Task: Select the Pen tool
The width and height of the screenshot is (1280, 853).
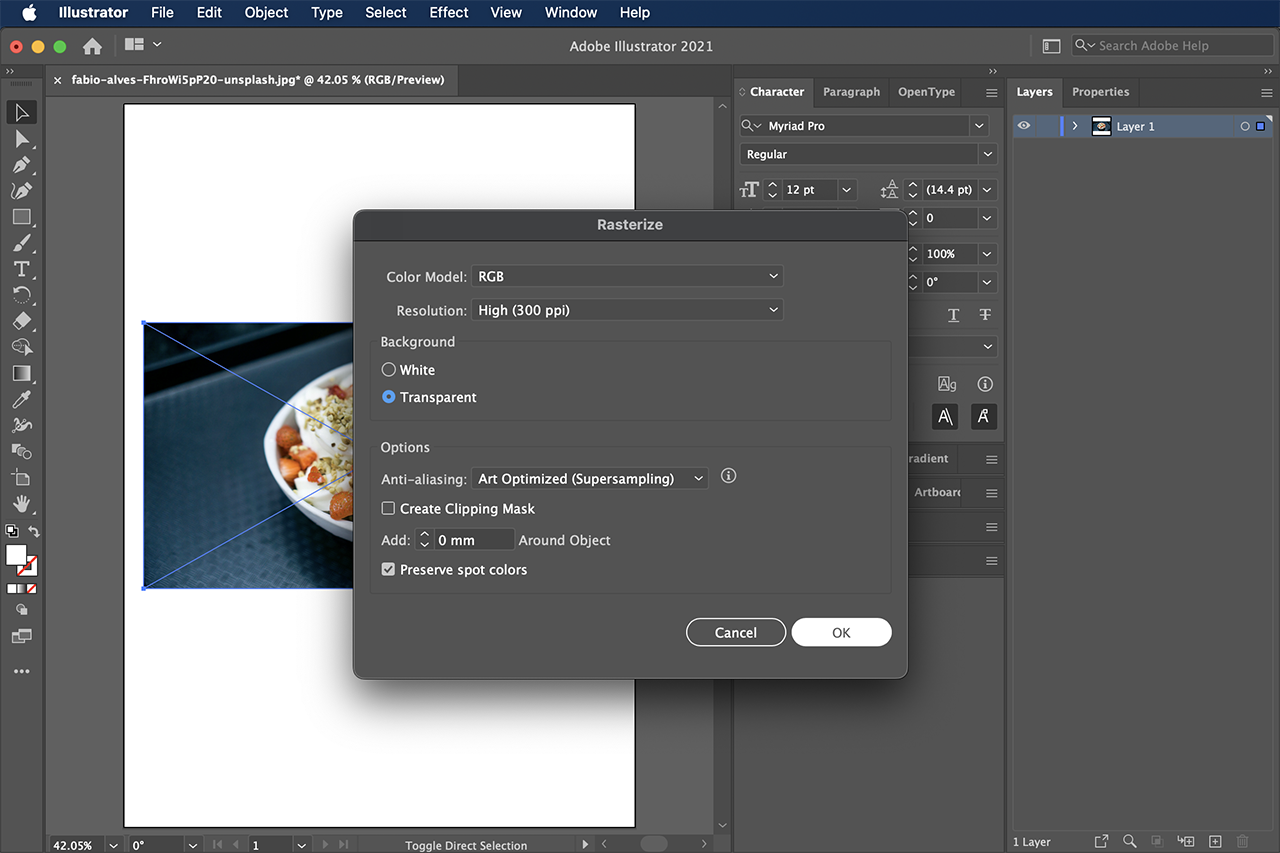Action: click(x=22, y=164)
